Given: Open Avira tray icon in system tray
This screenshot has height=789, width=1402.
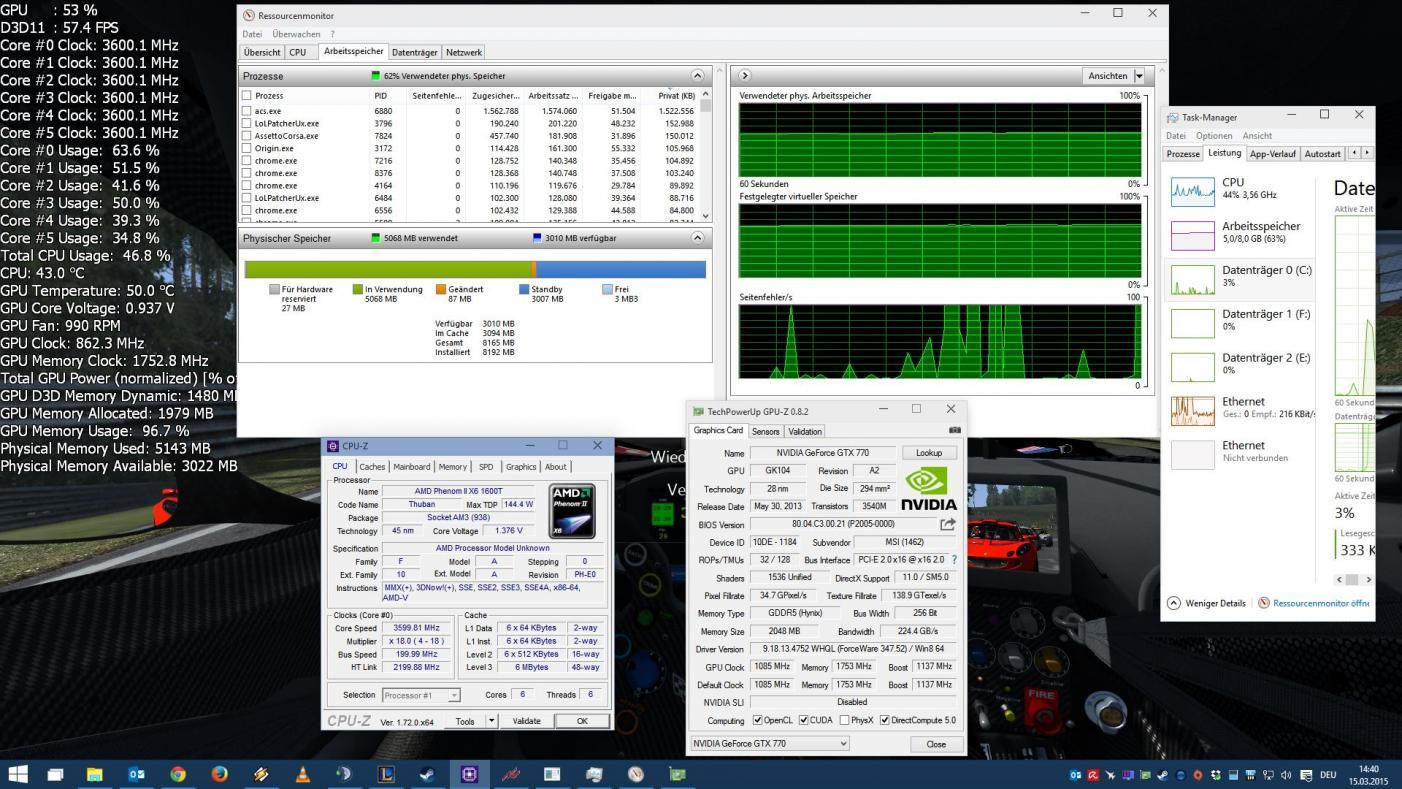Looking at the screenshot, I should (x=1093, y=775).
